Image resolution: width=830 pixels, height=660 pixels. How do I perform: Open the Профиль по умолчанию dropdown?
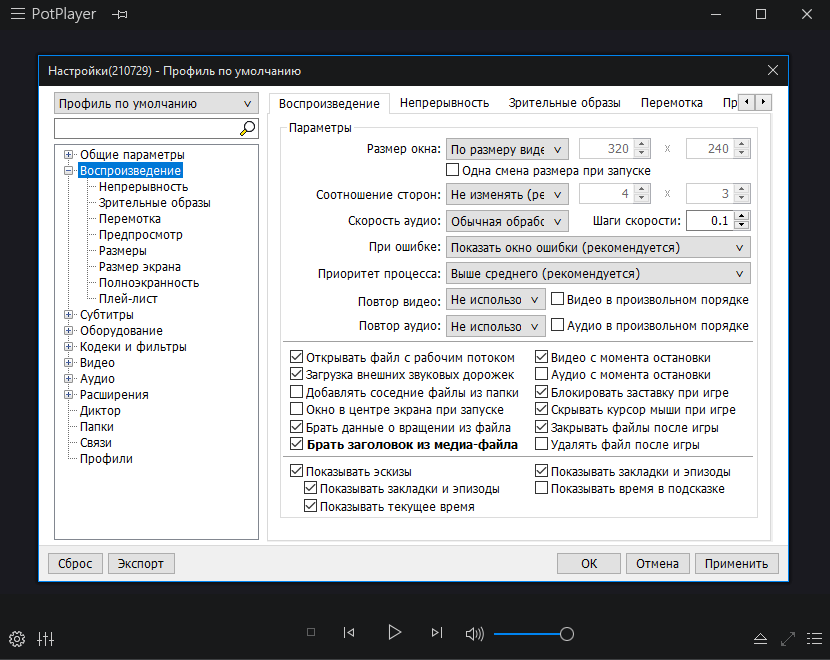156,103
